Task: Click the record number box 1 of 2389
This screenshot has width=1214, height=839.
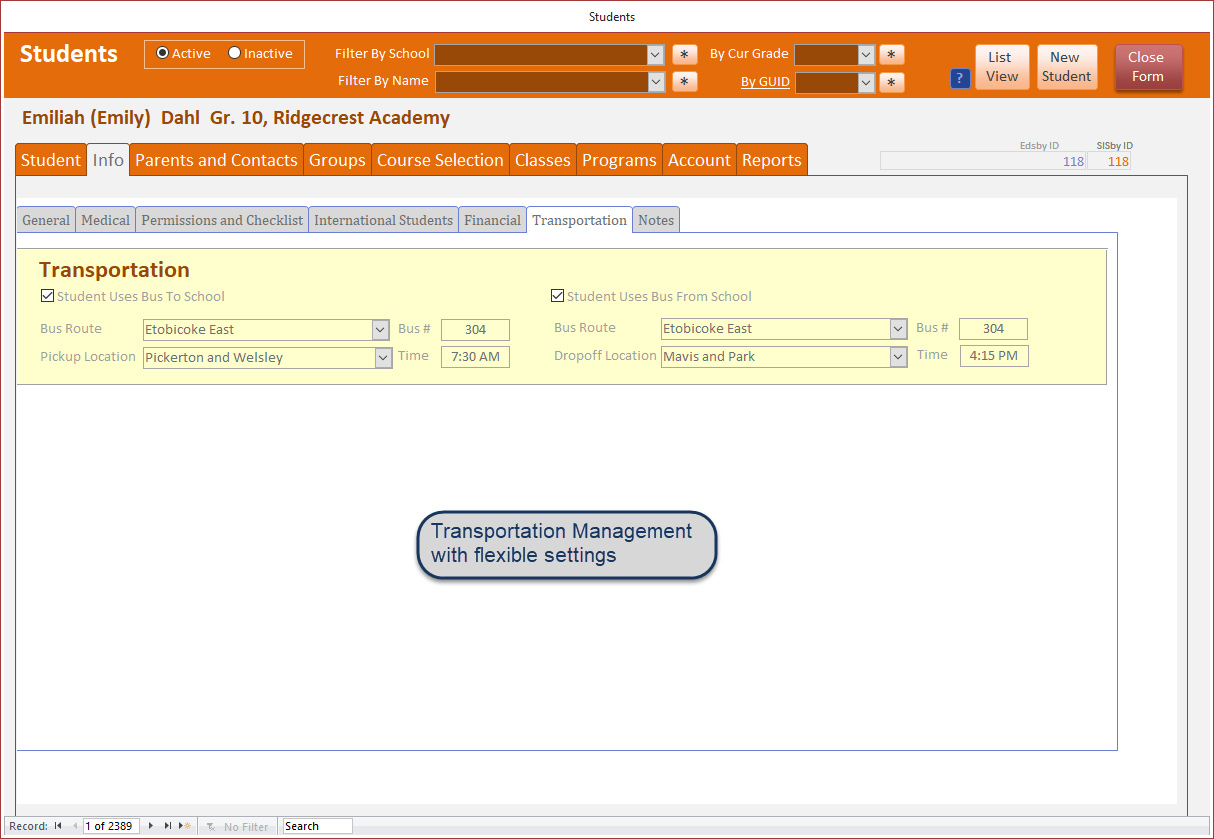Action: click(111, 826)
